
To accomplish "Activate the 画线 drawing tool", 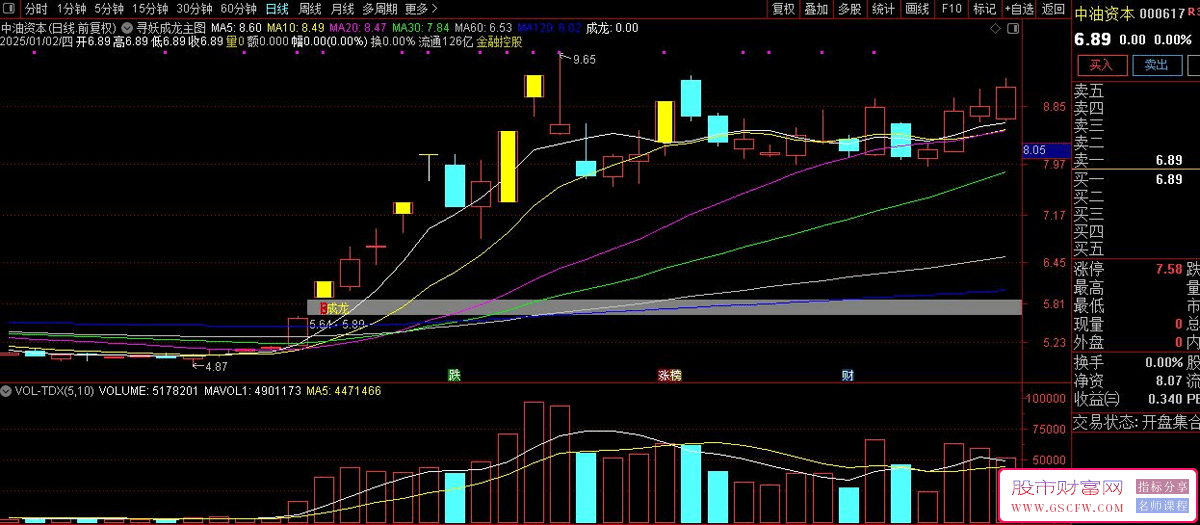I will (x=917, y=9).
